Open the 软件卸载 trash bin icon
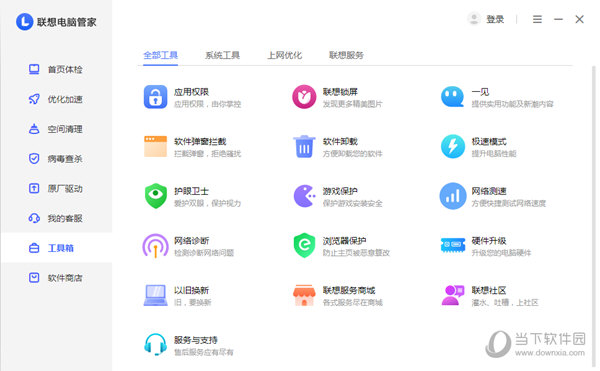The height and width of the screenshot is (371, 600). 304,146
